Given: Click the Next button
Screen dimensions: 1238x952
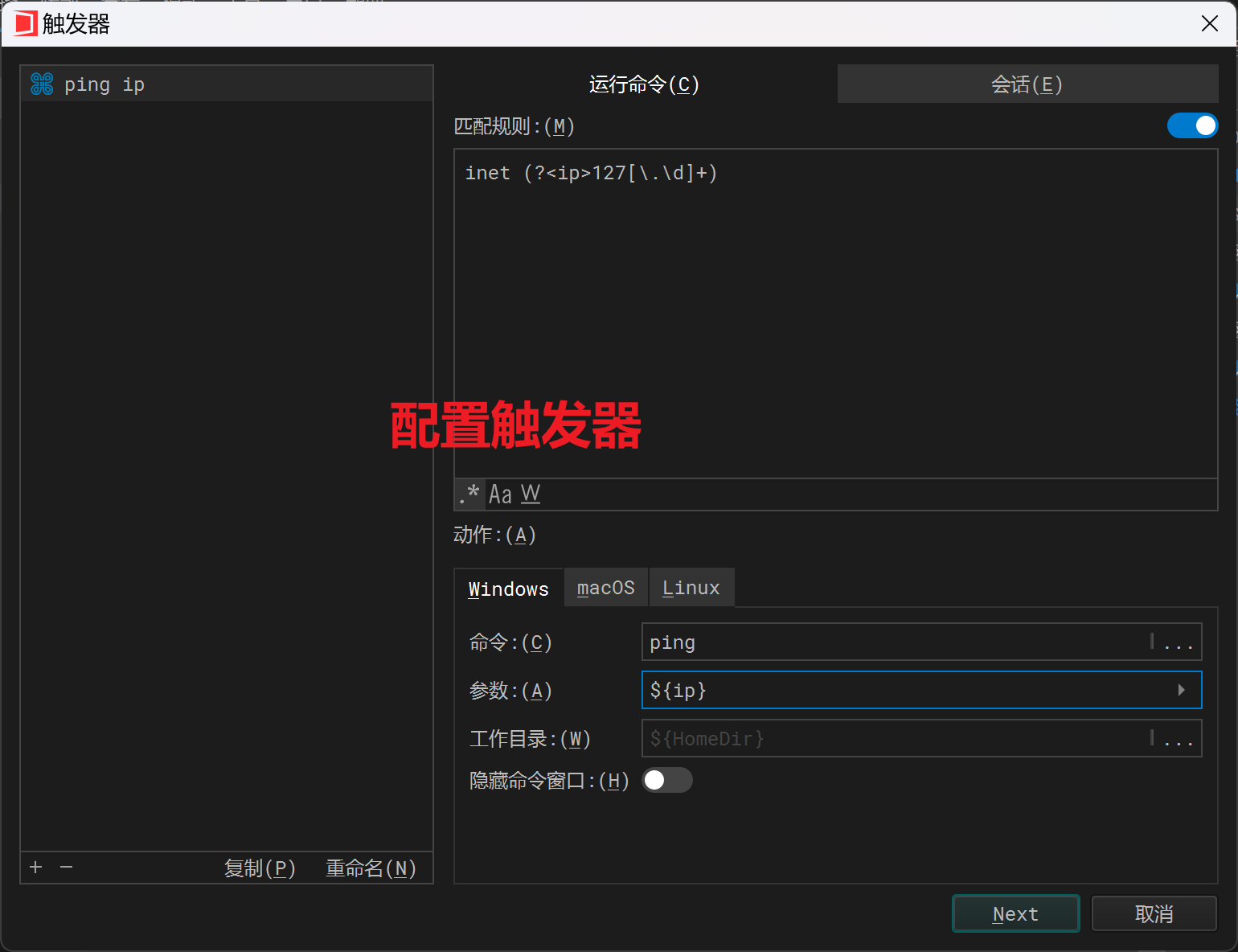Looking at the screenshot, I should coord(1016,913).
